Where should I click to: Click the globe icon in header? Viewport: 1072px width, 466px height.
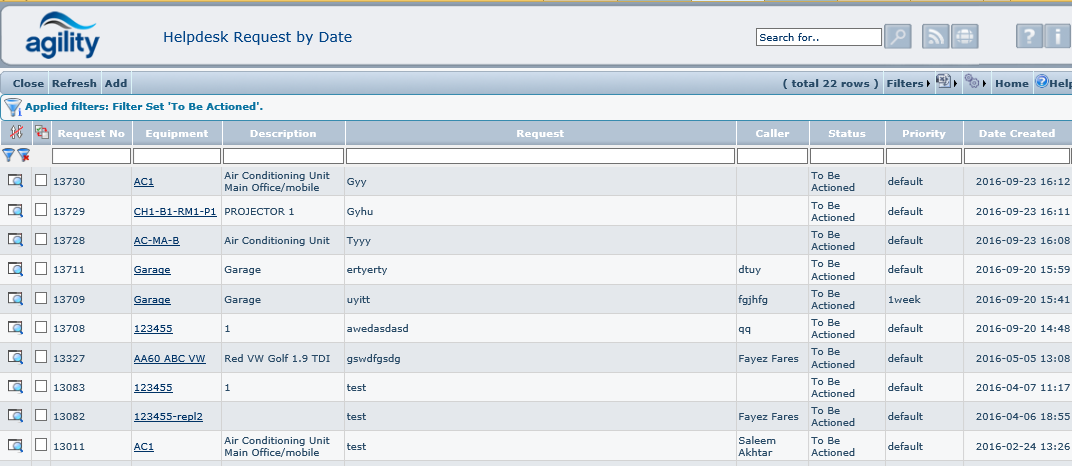click(965, 37)
